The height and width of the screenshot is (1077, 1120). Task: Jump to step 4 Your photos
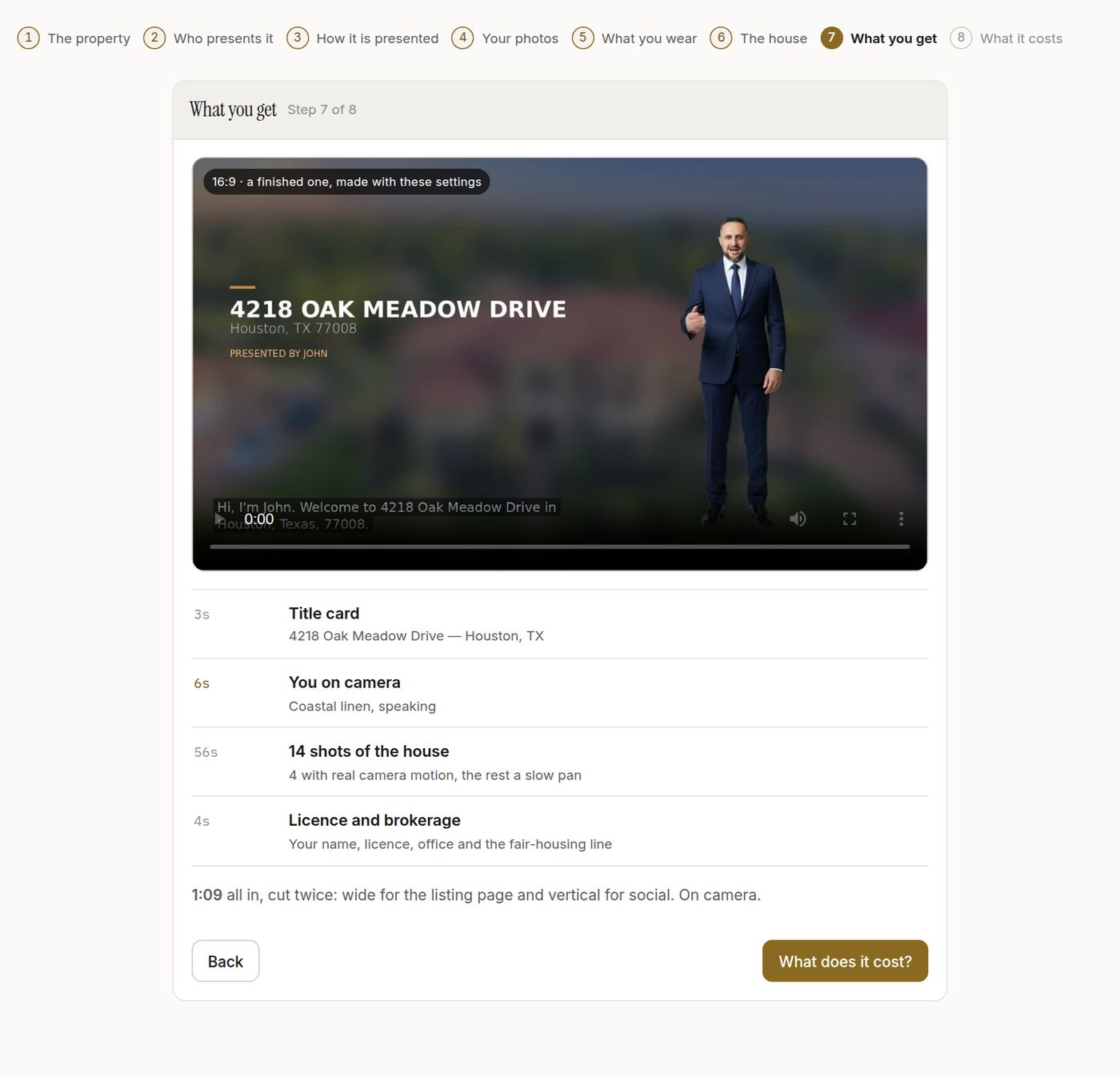point(505,38)
